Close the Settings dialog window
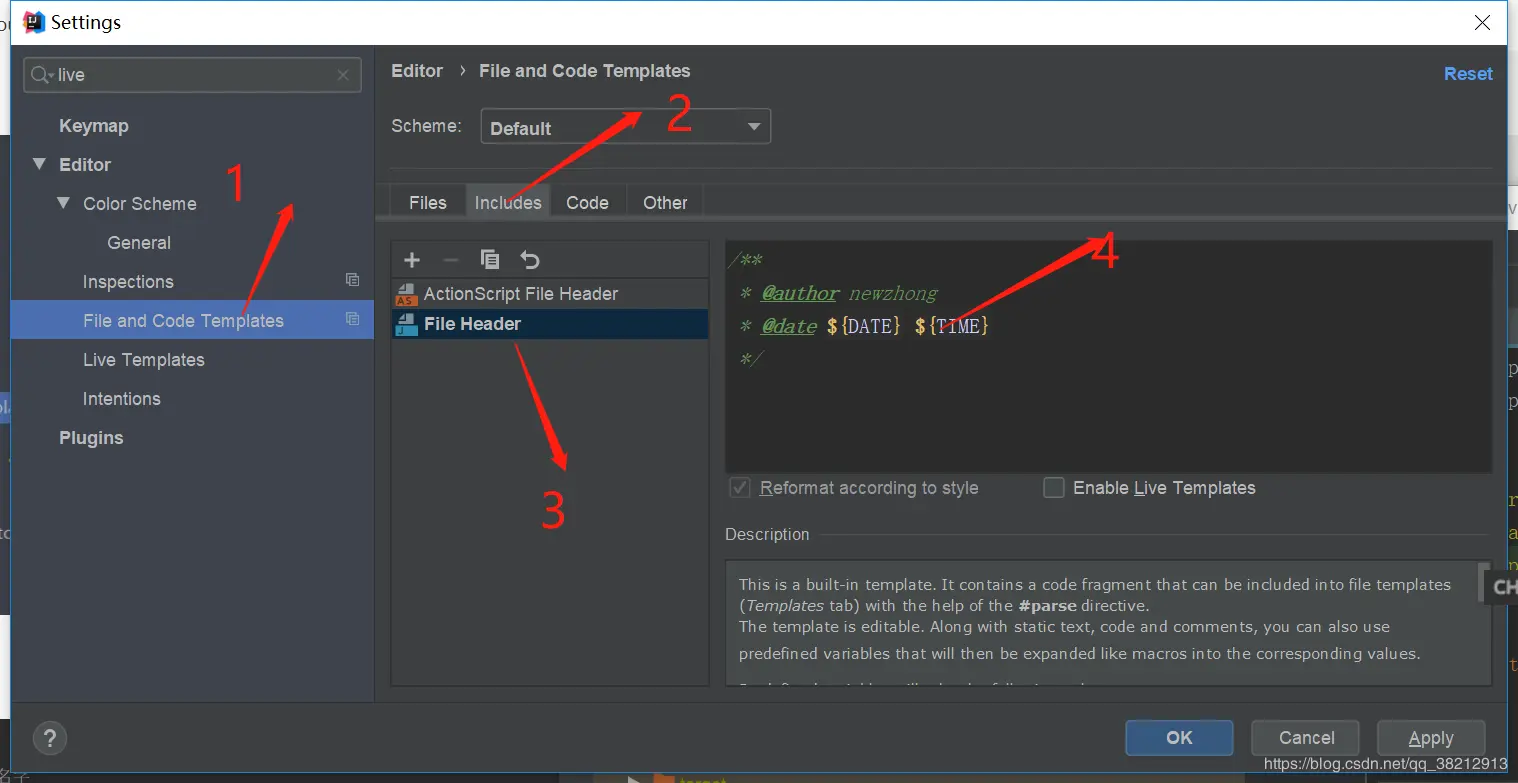Screen dimensions: 1518x783 point(1483,22)
